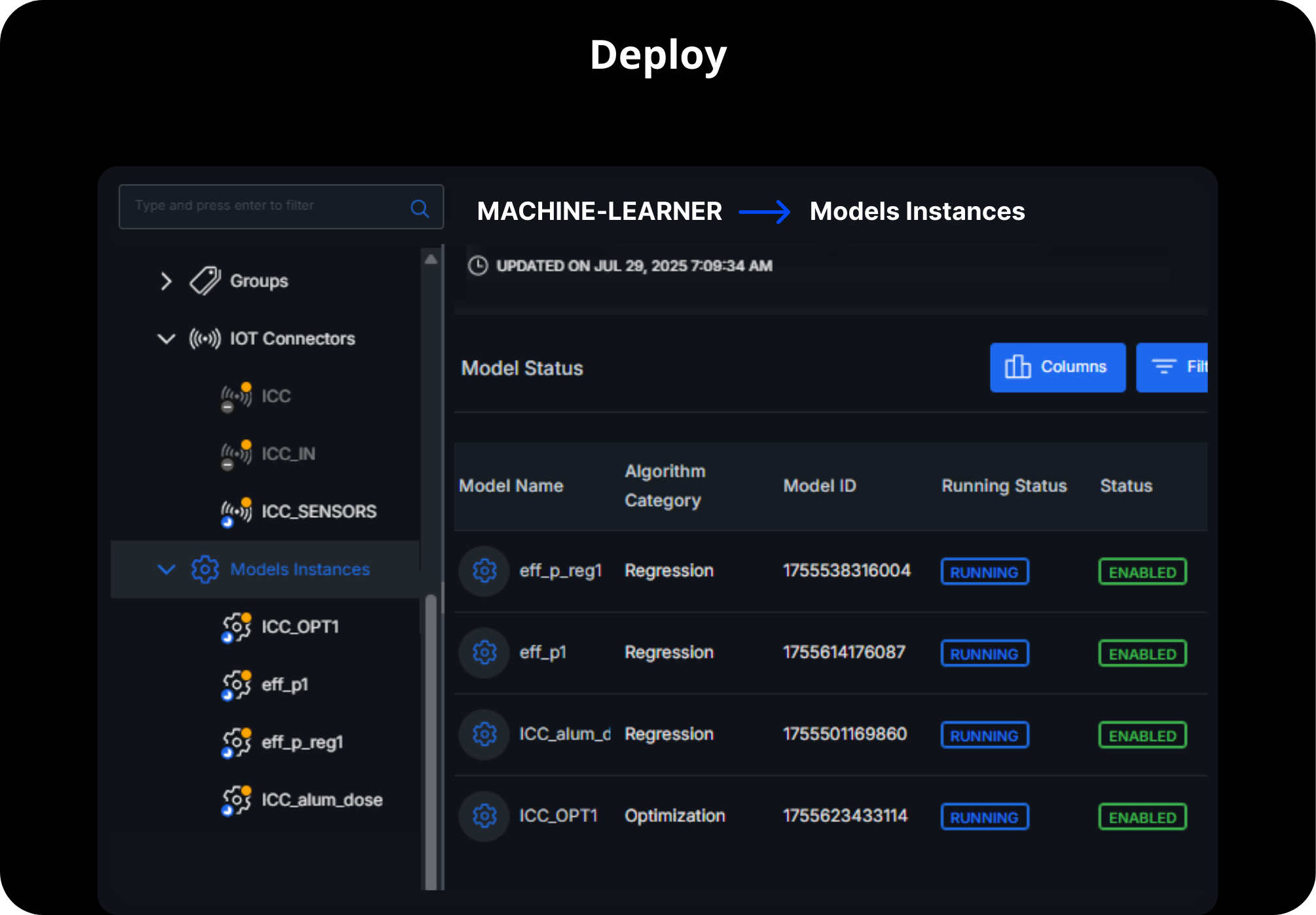Viewport: 1316px width, 915px height.
Task: Expand the Groups tree node
Action: (166, 281)
